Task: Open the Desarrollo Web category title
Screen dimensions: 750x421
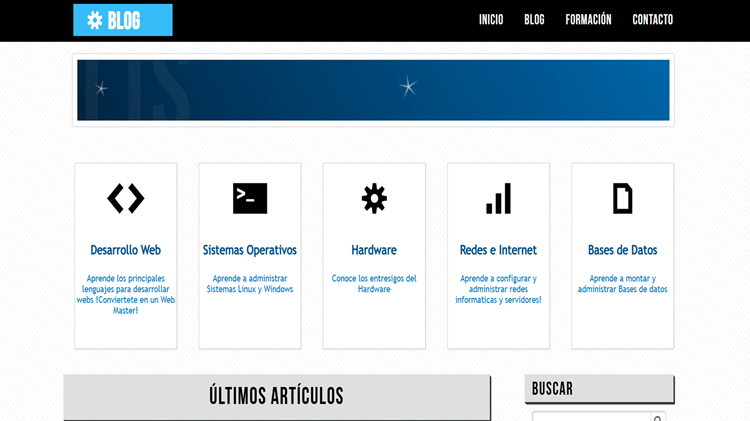Action: point(126,250)
